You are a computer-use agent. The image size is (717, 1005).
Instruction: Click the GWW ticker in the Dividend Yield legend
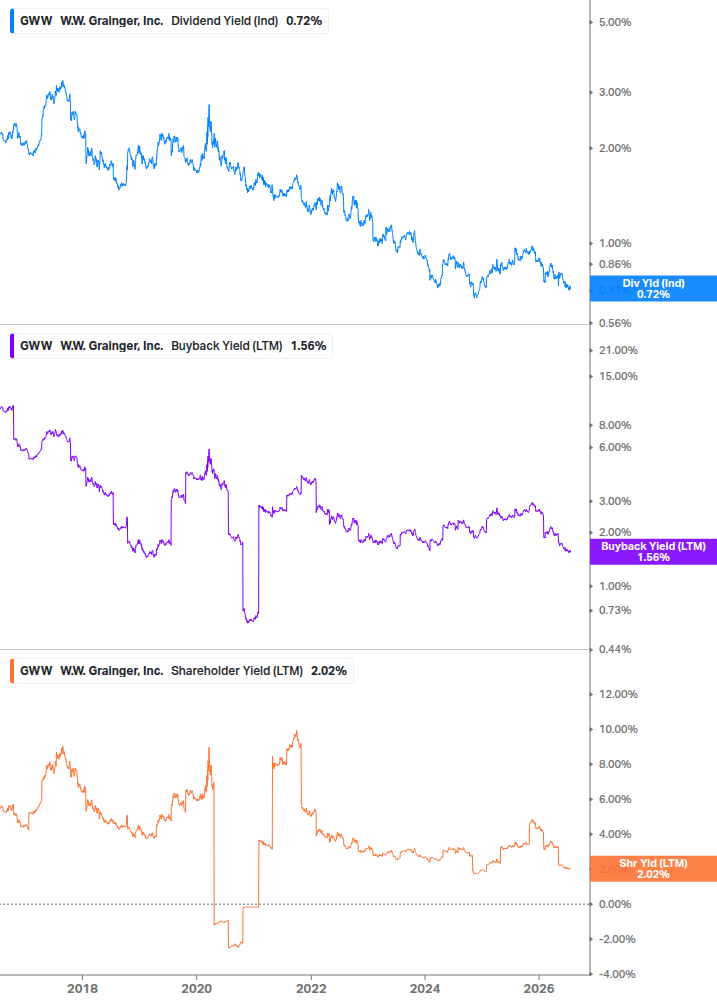[x=37, y=21]
